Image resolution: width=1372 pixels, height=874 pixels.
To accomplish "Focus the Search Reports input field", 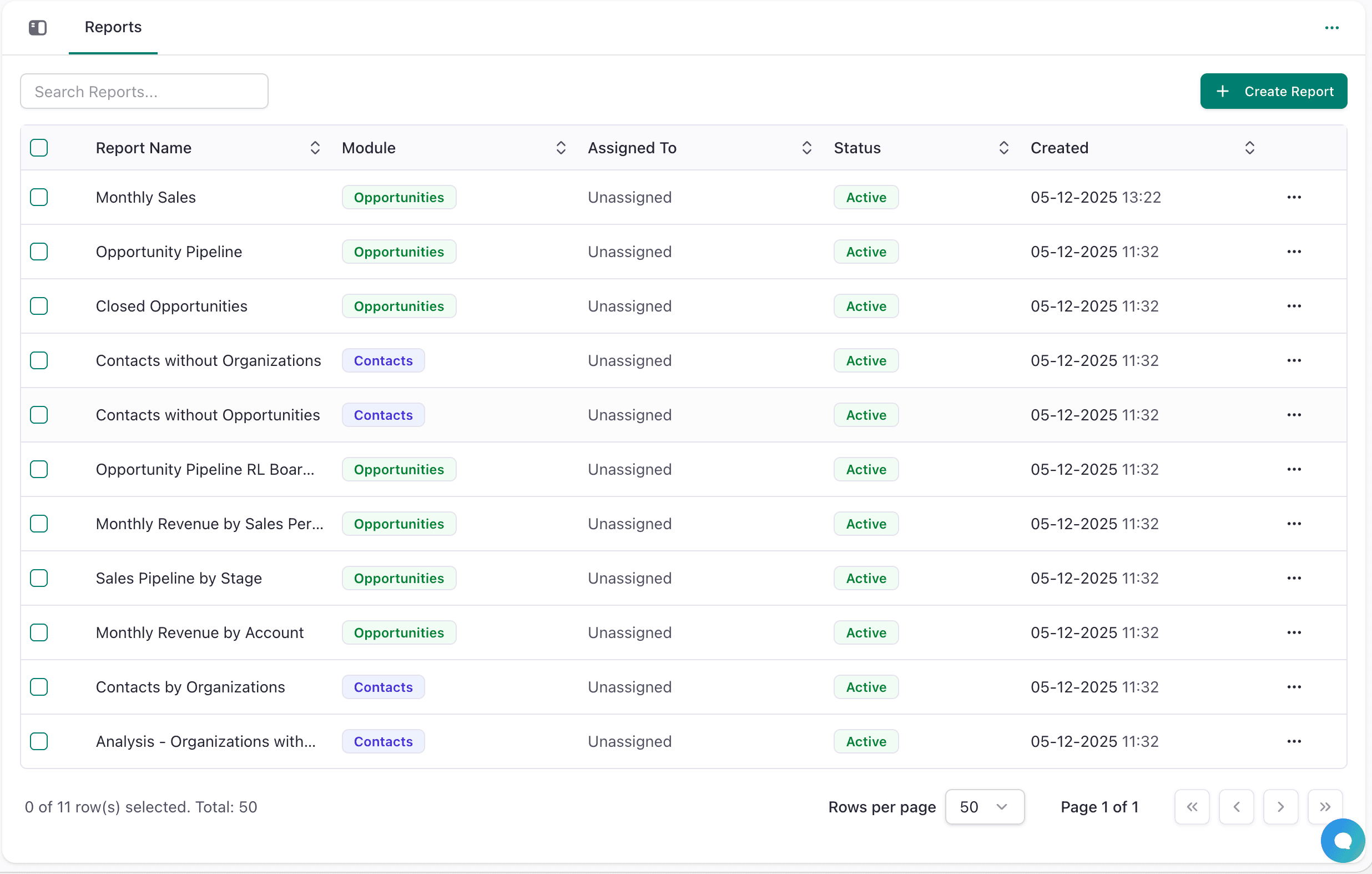I will (144, 91).
